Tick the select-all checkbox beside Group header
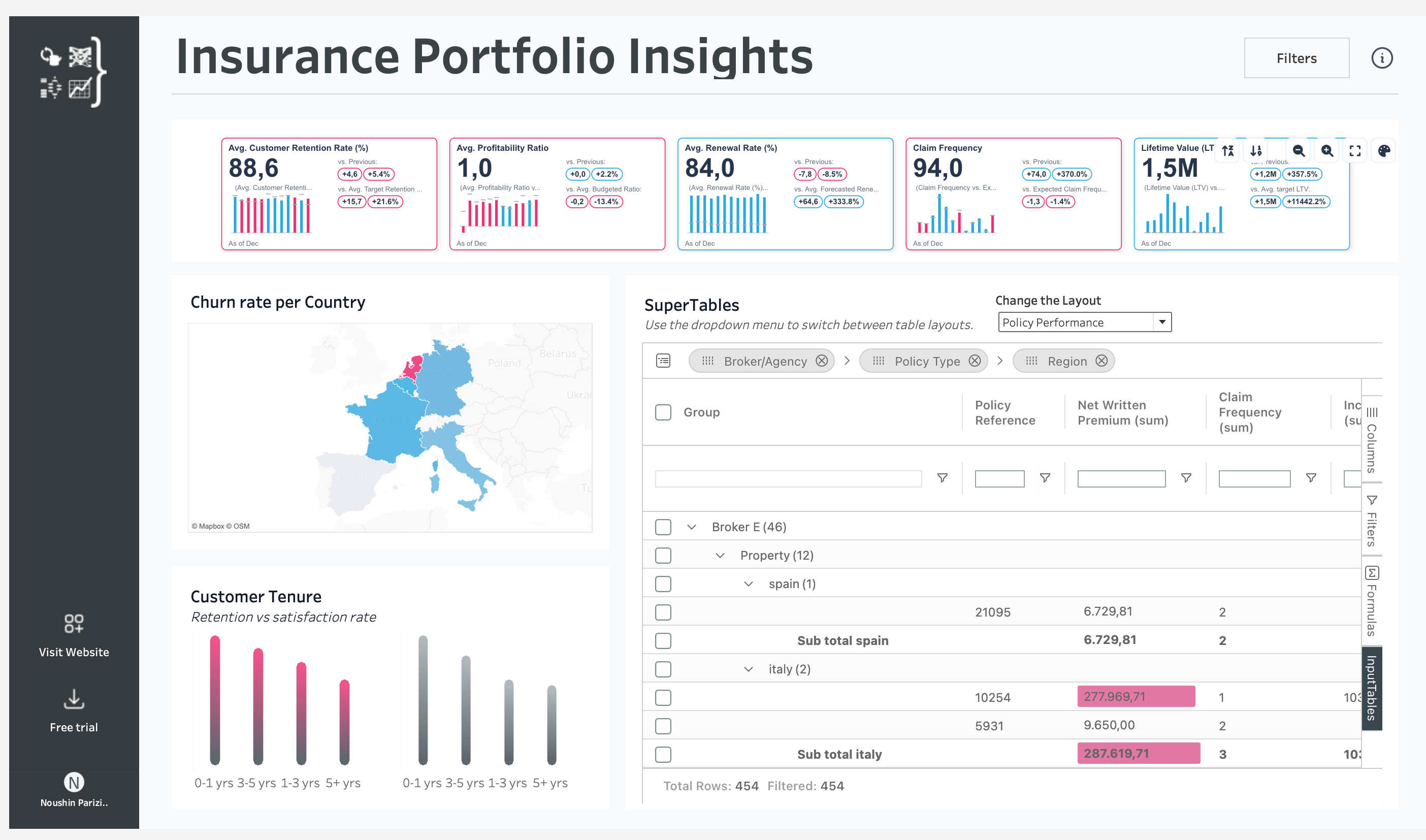The image size is (1426, 840). (x=663, y=412)
